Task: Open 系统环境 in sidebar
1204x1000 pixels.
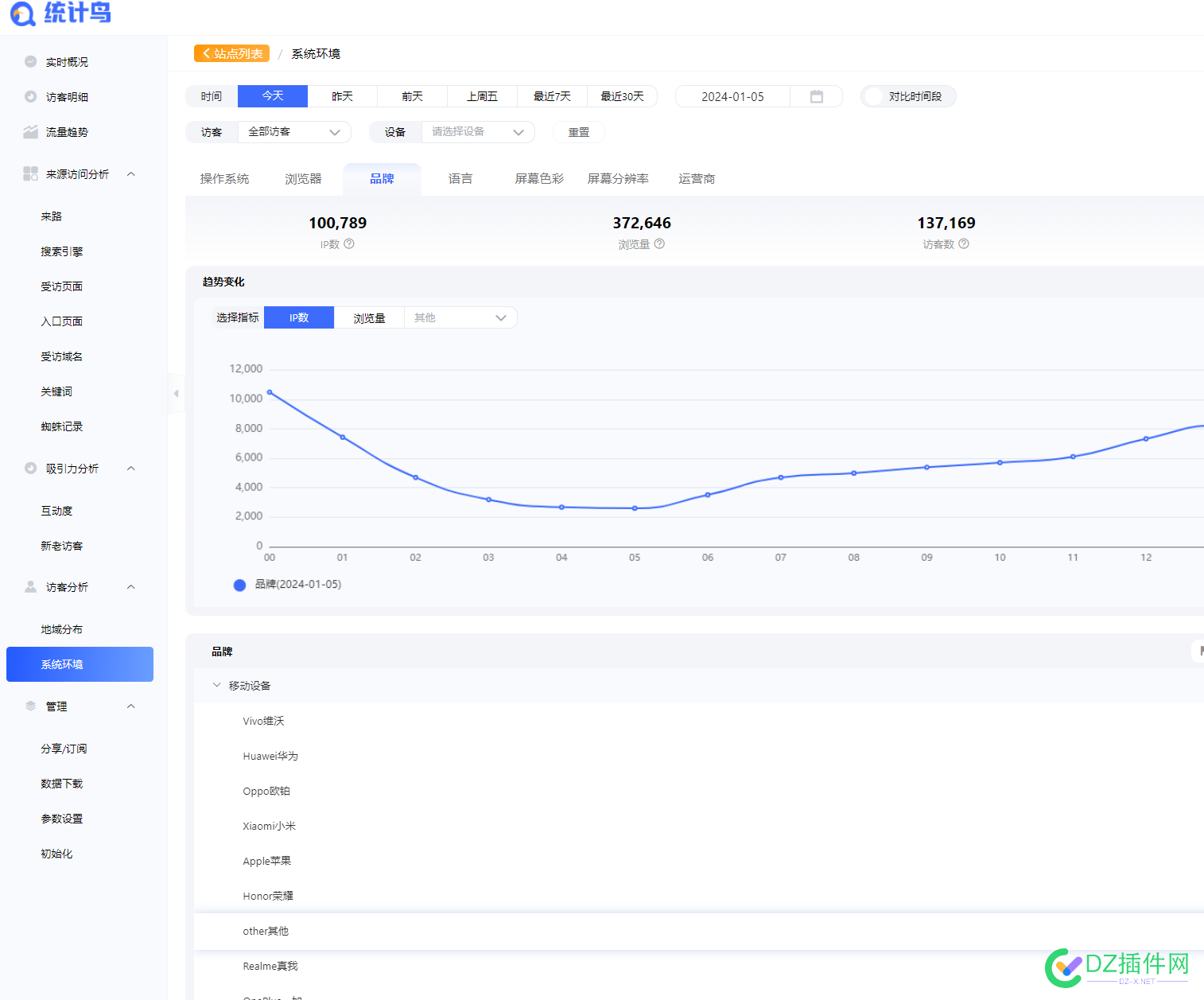Action: pyautogui.click(x=80, y=664)
